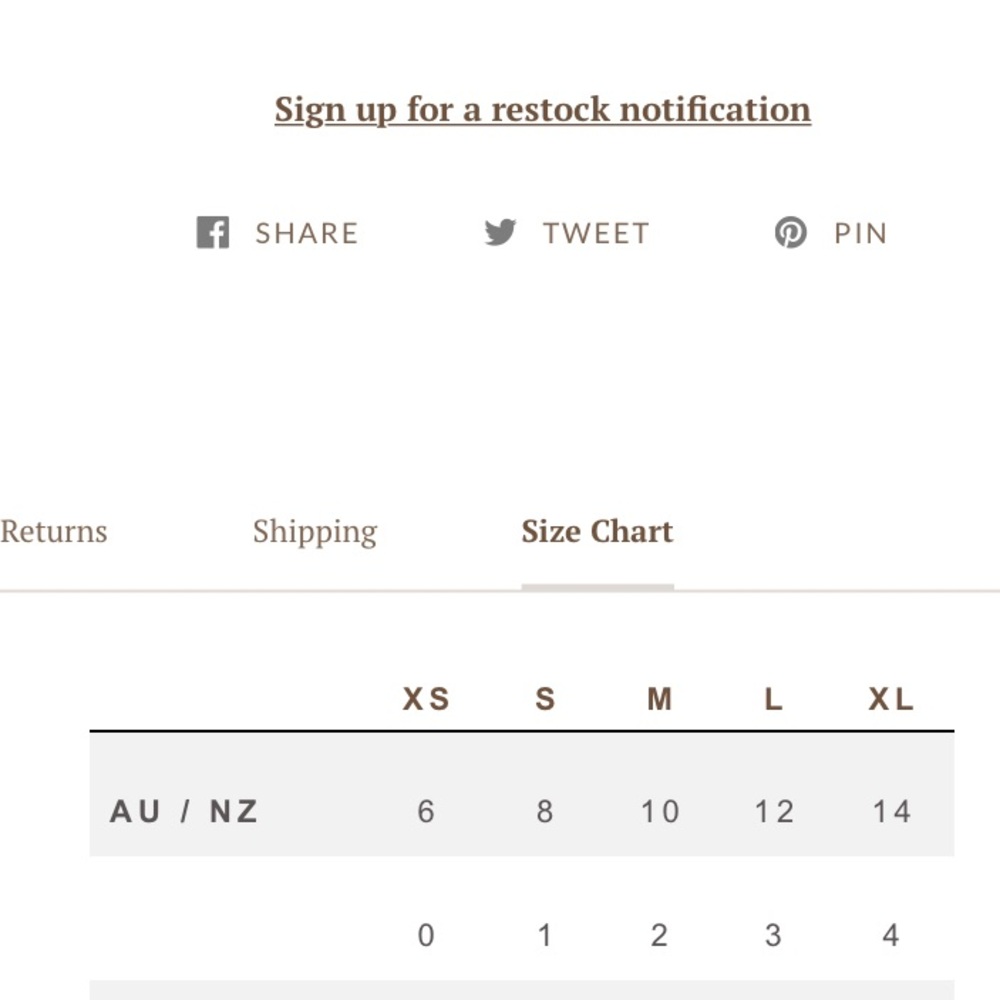The height and width of the screenshot is (1000, 1000).
Task: Click the XS column header
Action: 426,699
